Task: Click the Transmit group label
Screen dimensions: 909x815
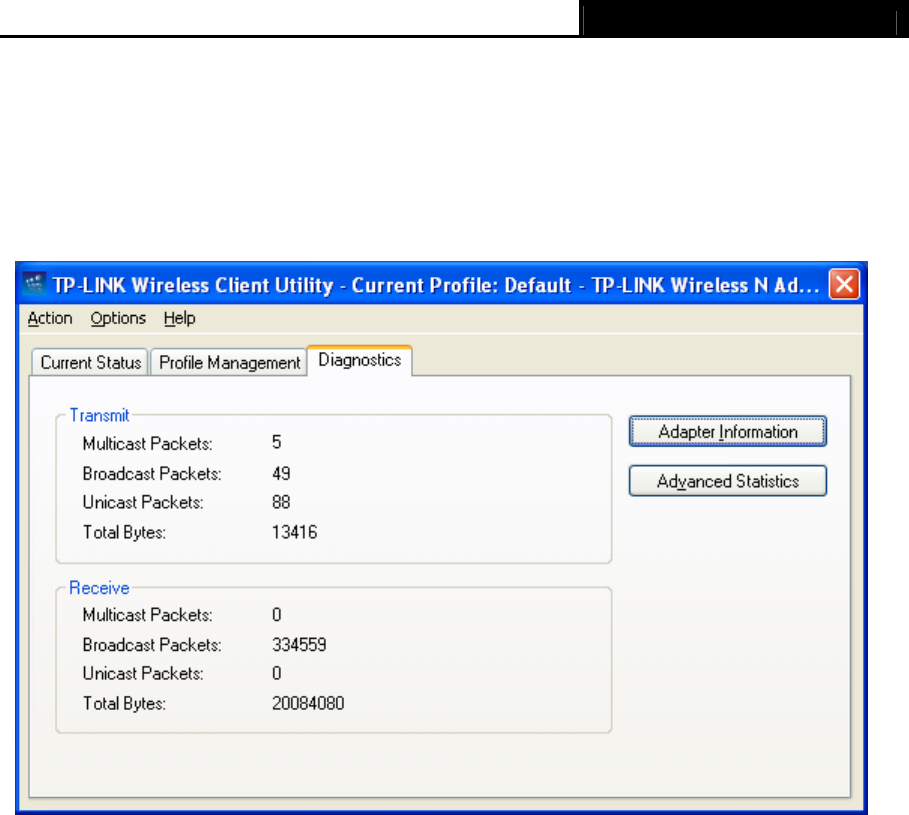Action: (99, 415)
